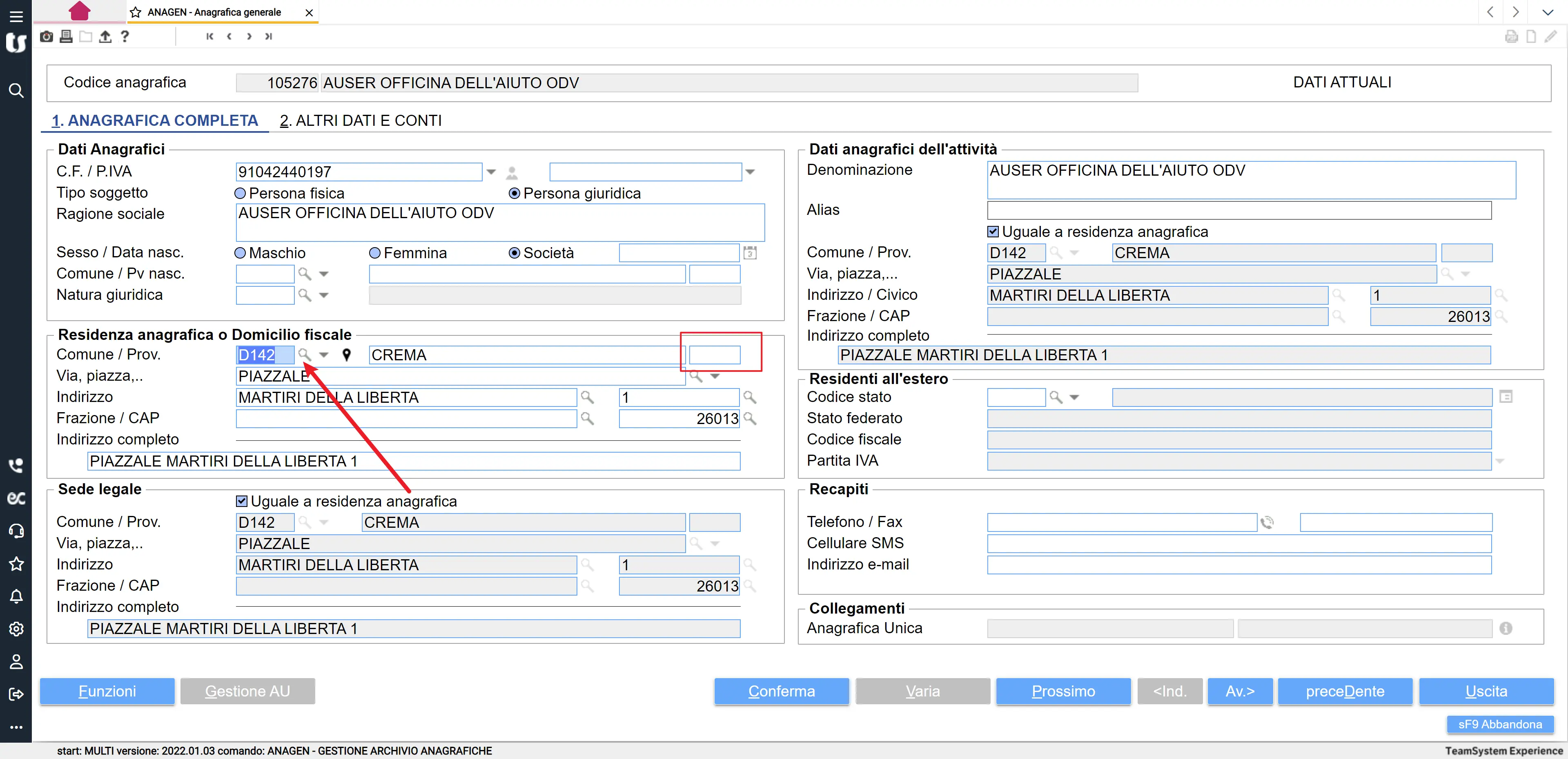Click the camera screenshot icon in toolbar
Image resolution: width=1568 pixels, height=759 pixels.
(x=46, y=36)
